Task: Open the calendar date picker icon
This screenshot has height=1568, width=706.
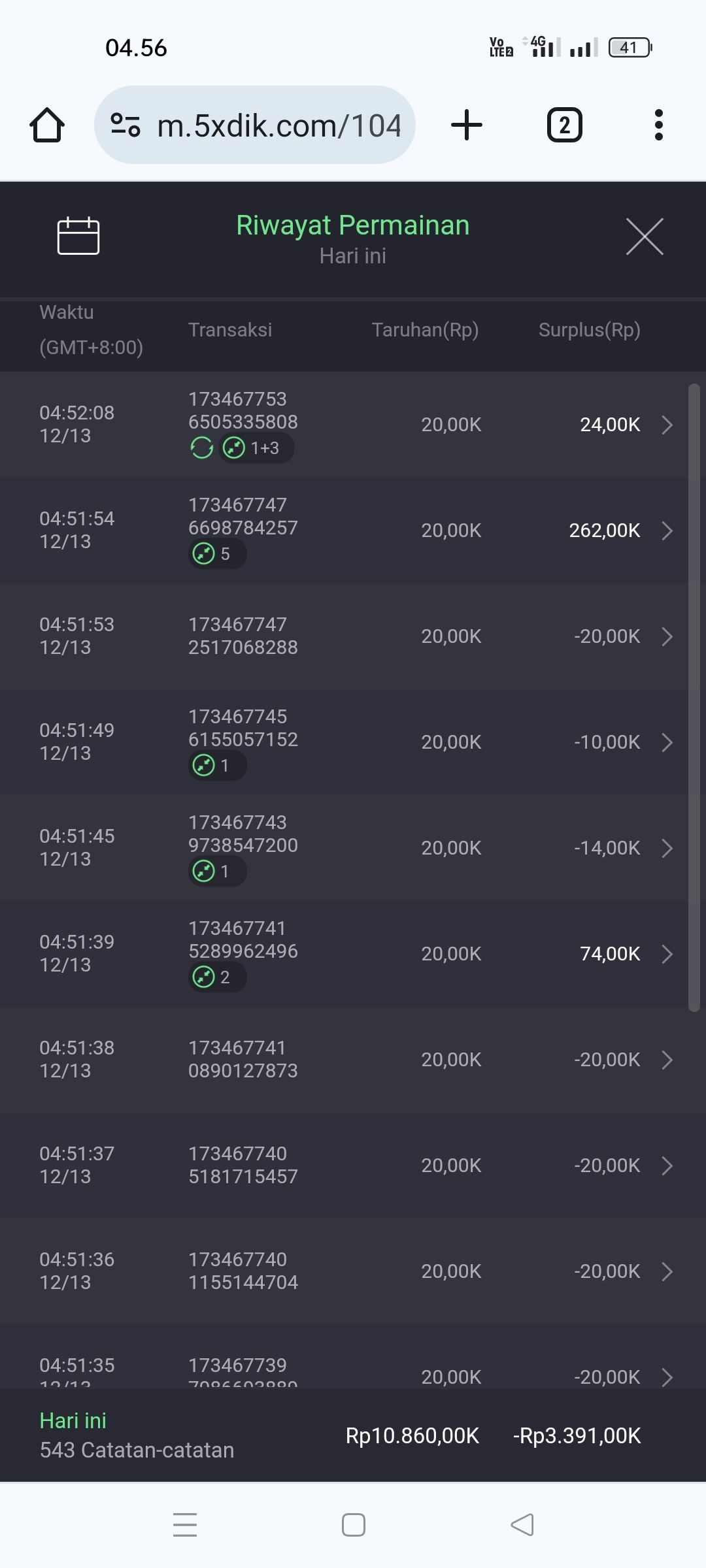Action: pyautogui.click(x=78, y=235)
